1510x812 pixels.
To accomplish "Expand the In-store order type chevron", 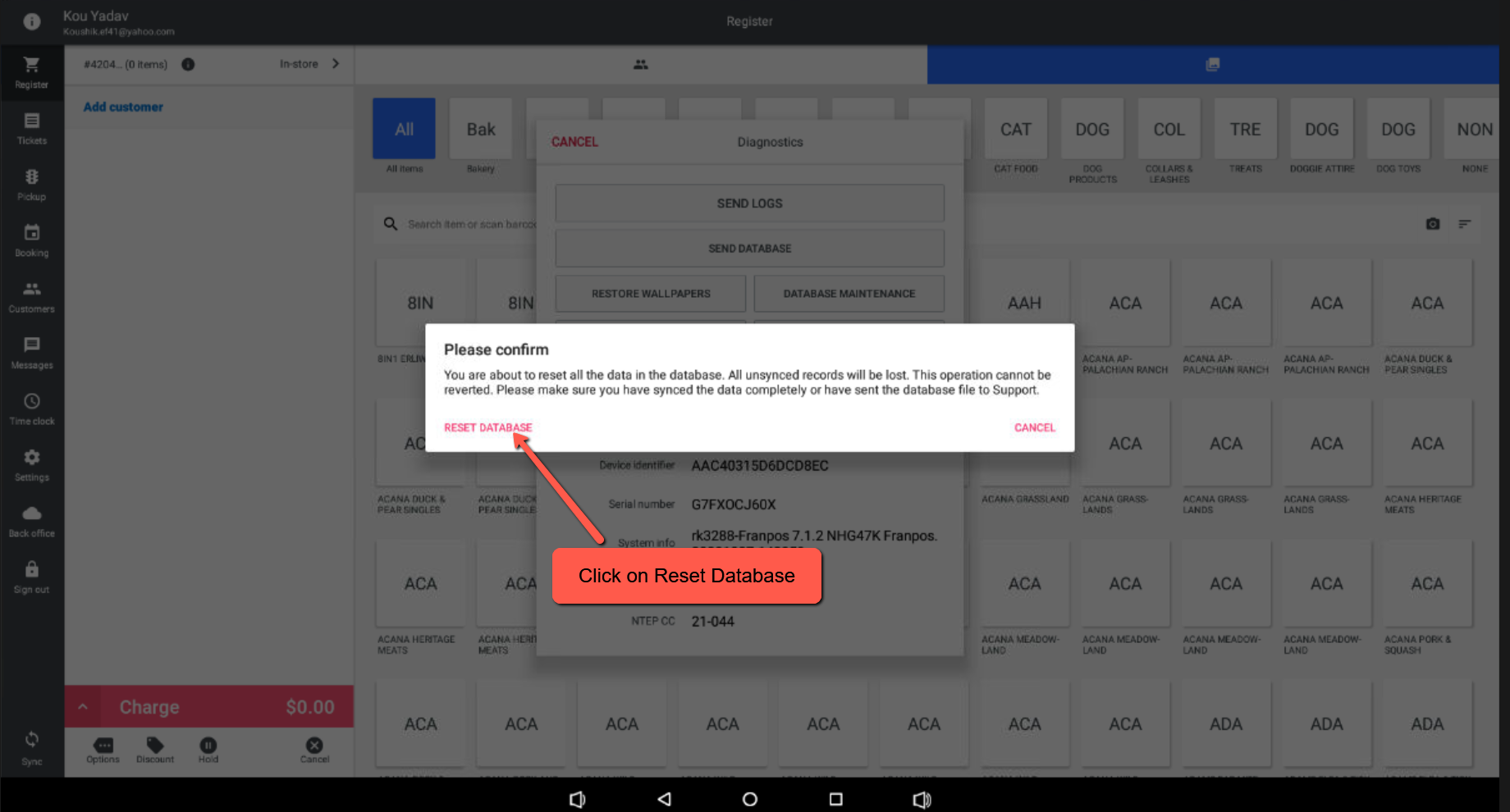I will pyautogui.click(x=334, y=63).
